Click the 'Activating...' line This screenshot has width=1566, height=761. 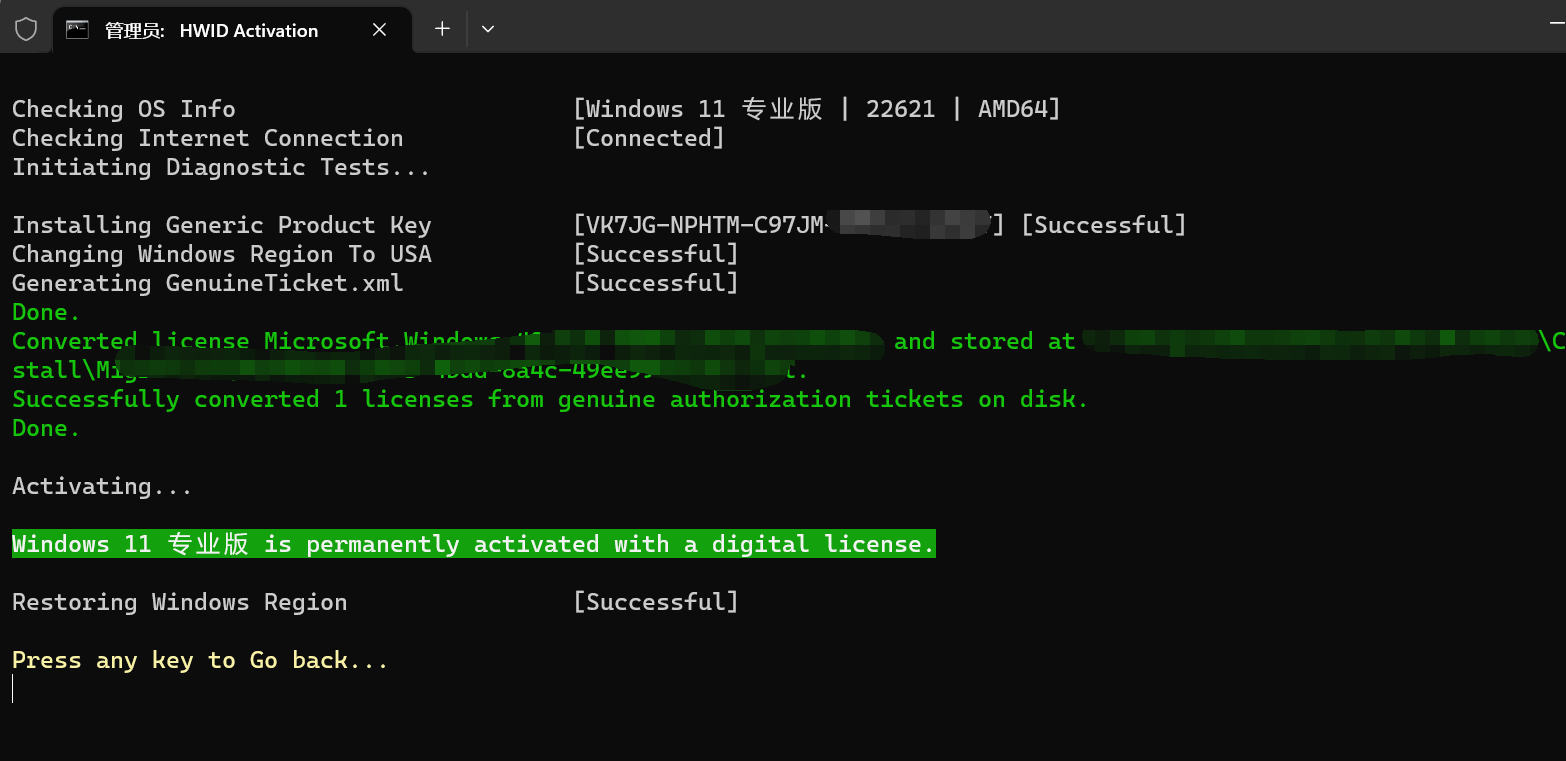pos(102,486)
